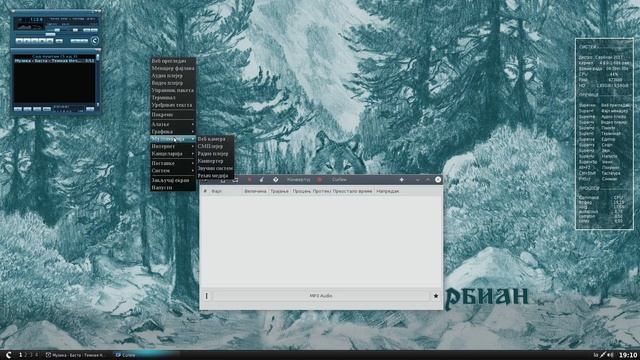Screen dimensions: 640x360
Task: Open Менаџер фајлова menu entry
Action: click(x=173, y=68)
